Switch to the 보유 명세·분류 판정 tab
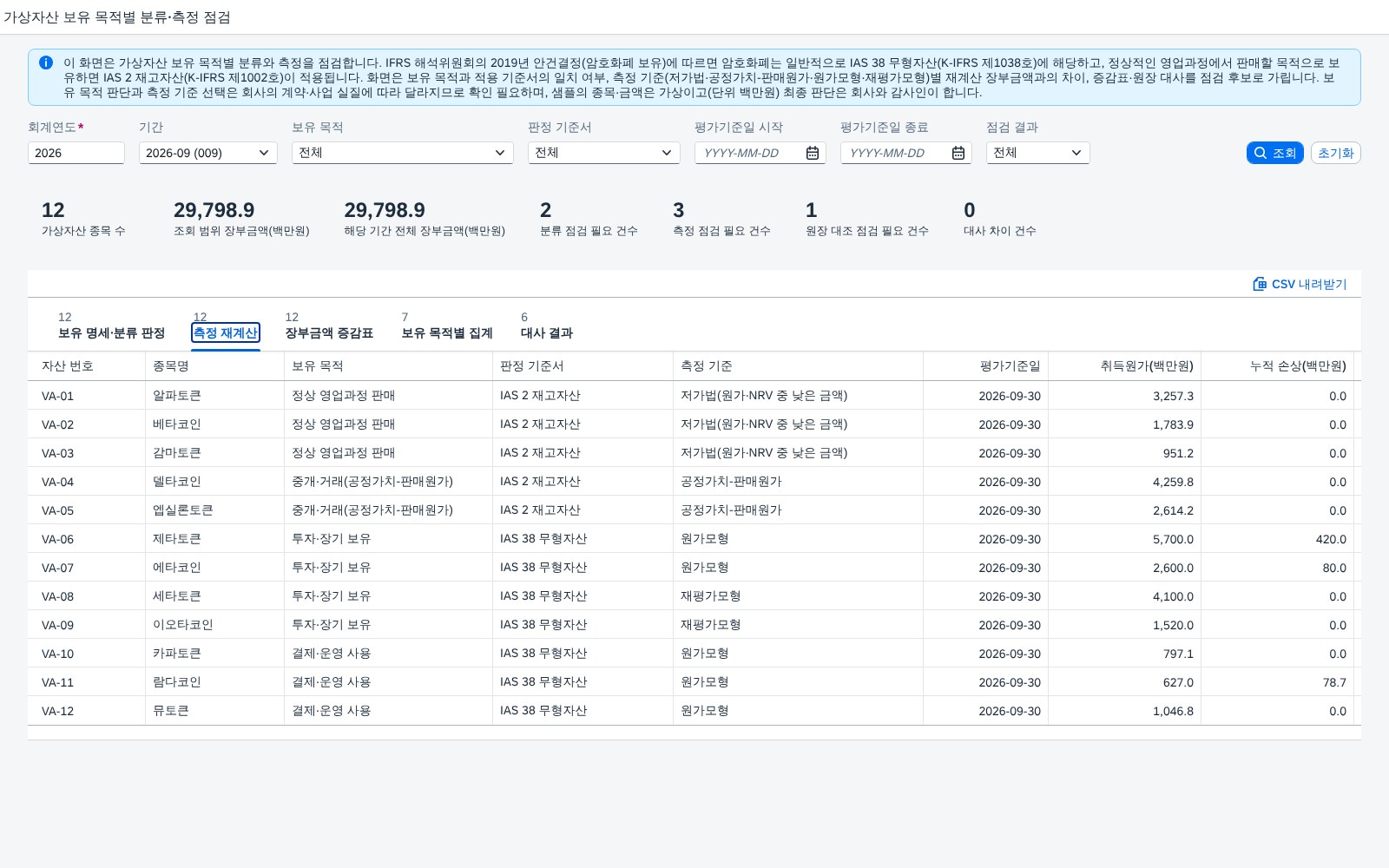The width and height of the screenshot is (1389, 868). [111, 333]
